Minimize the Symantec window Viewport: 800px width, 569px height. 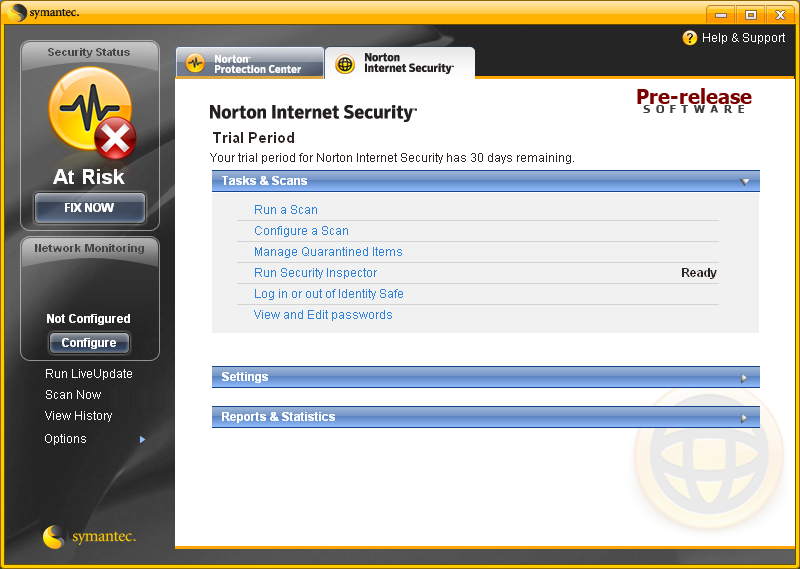coord(720,14)
